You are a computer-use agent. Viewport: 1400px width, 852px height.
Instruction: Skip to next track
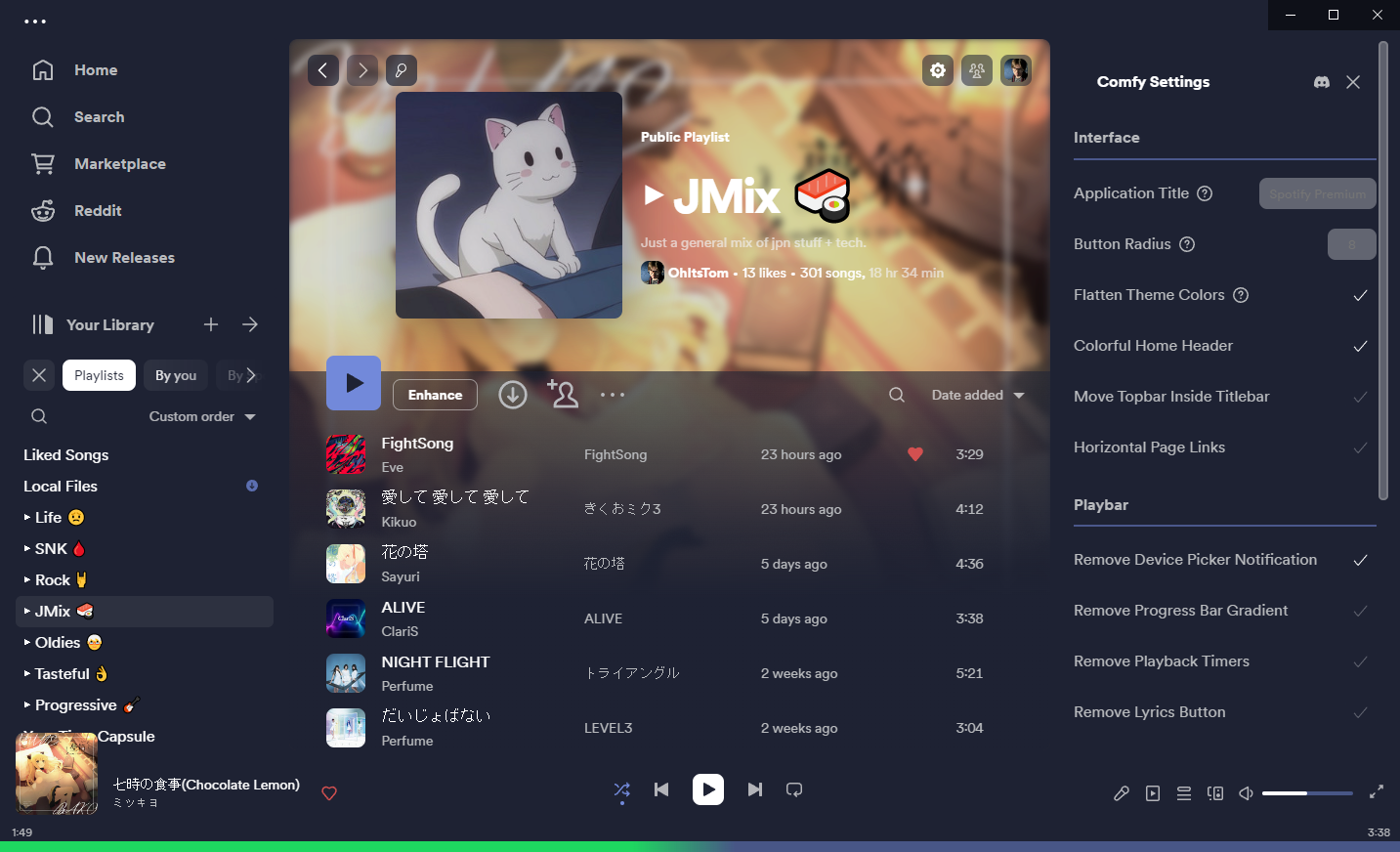point(755,789)
